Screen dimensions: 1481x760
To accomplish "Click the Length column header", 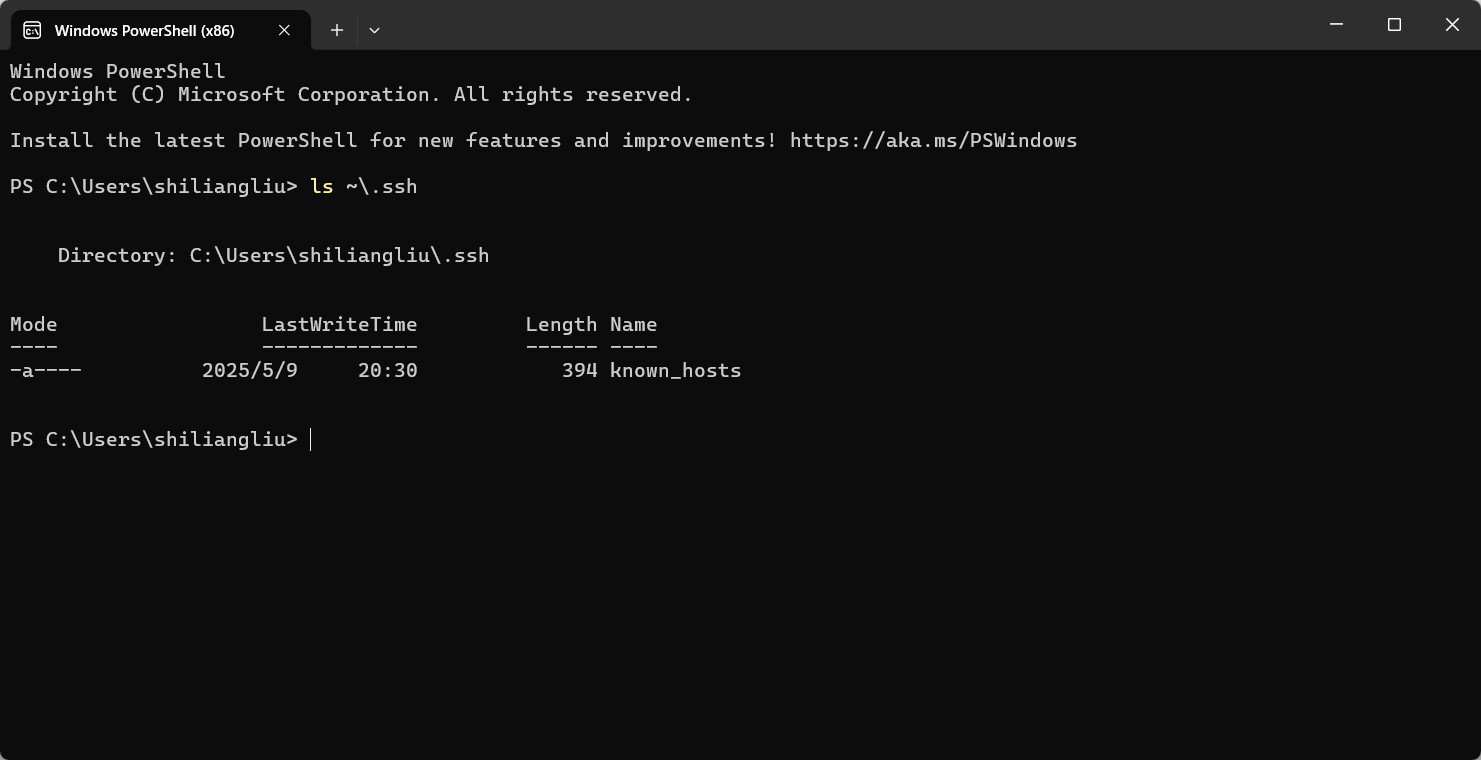I will [x=561, y=324].
